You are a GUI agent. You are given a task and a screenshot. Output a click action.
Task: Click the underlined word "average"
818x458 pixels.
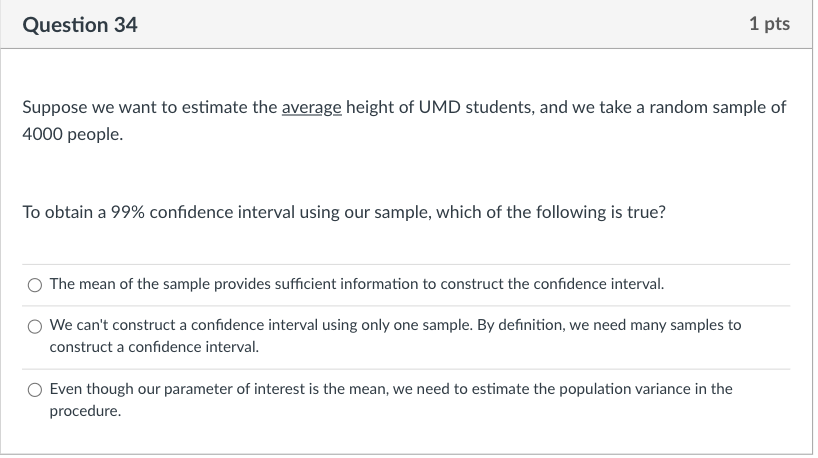click(311, 107)
